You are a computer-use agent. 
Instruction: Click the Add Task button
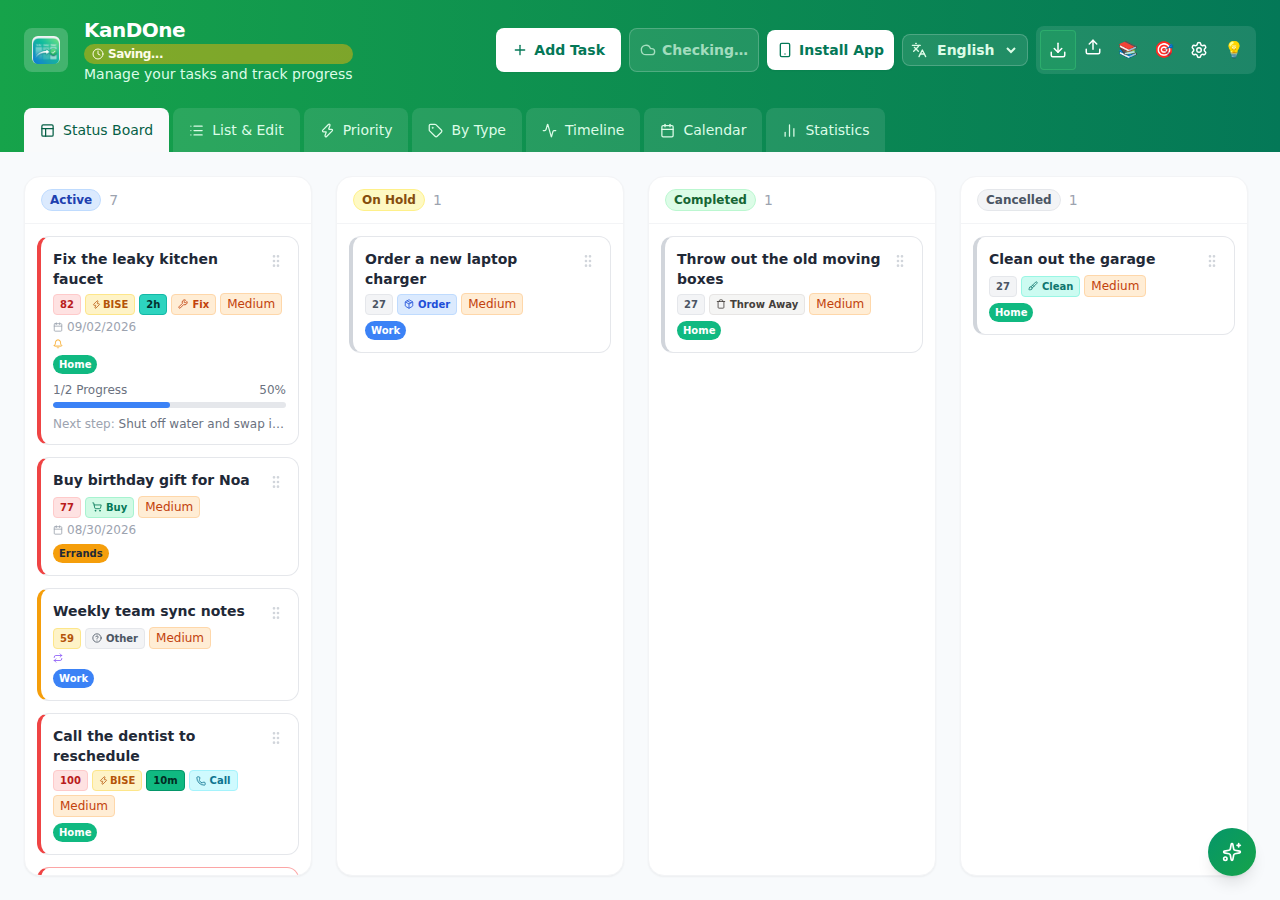(x=558, y=50)
